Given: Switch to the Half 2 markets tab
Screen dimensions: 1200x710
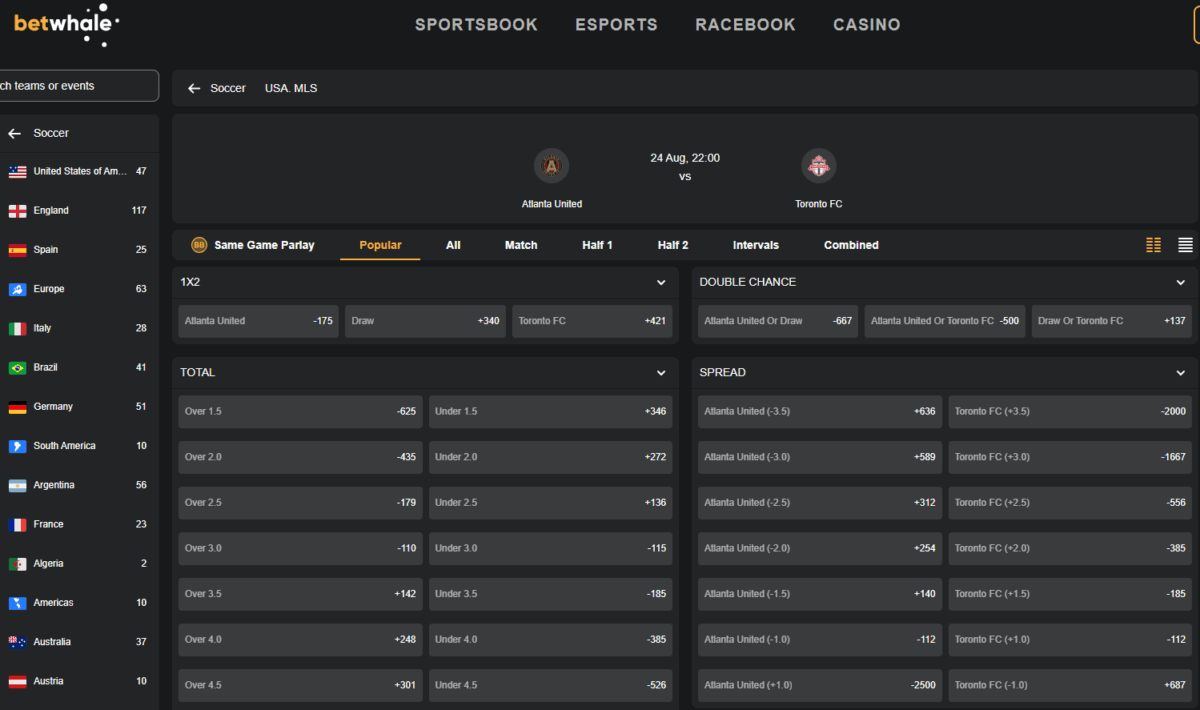Looking at the screenshot, I should tap(673, 245).
